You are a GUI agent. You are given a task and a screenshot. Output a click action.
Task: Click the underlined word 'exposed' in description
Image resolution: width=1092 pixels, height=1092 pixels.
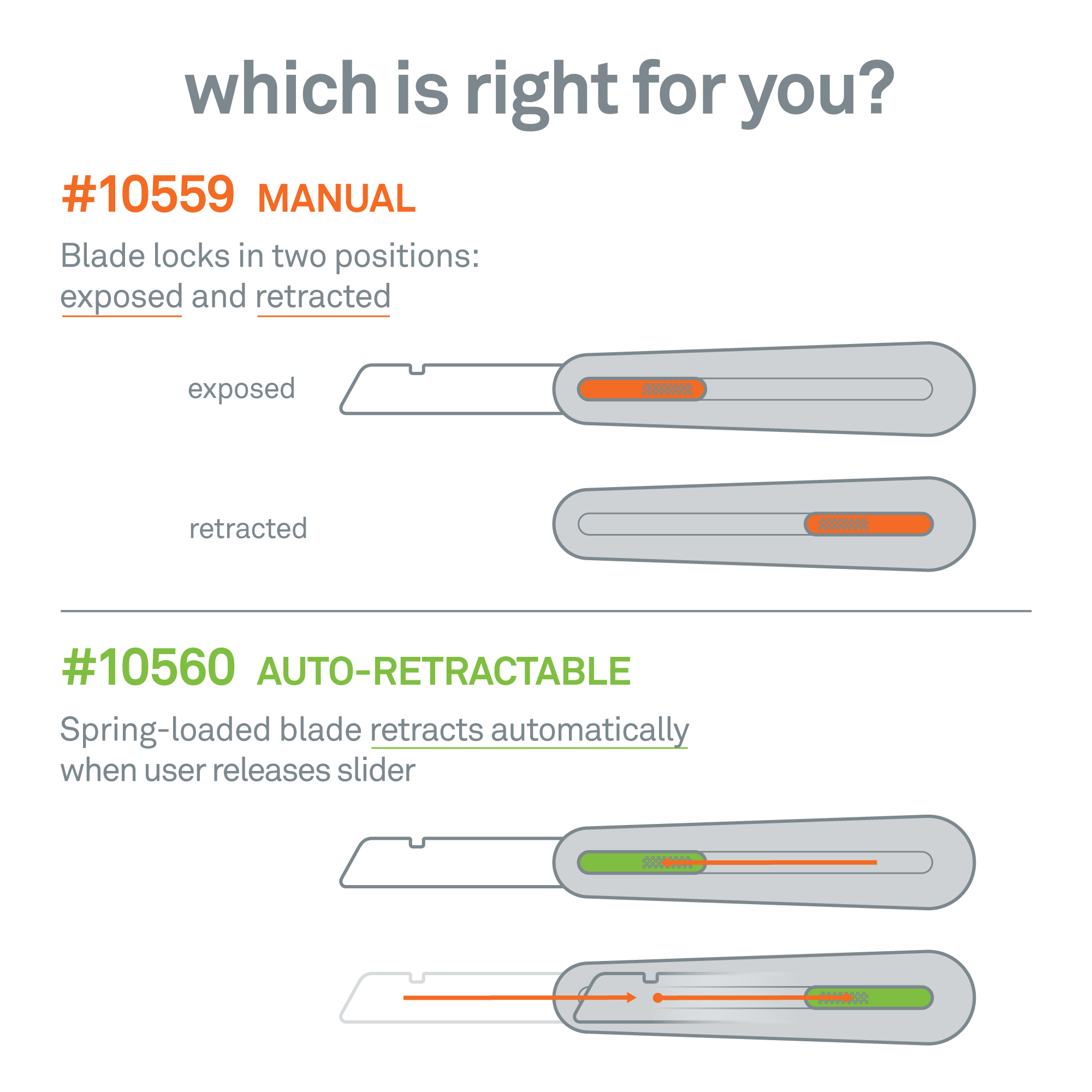point(122,296)
